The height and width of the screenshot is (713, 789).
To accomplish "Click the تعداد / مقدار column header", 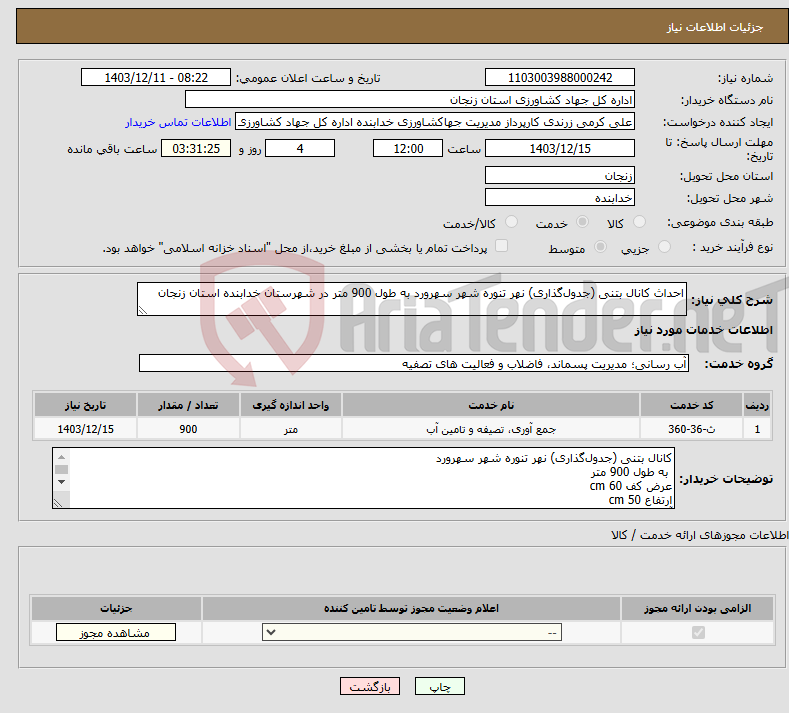I will (188, 405).
